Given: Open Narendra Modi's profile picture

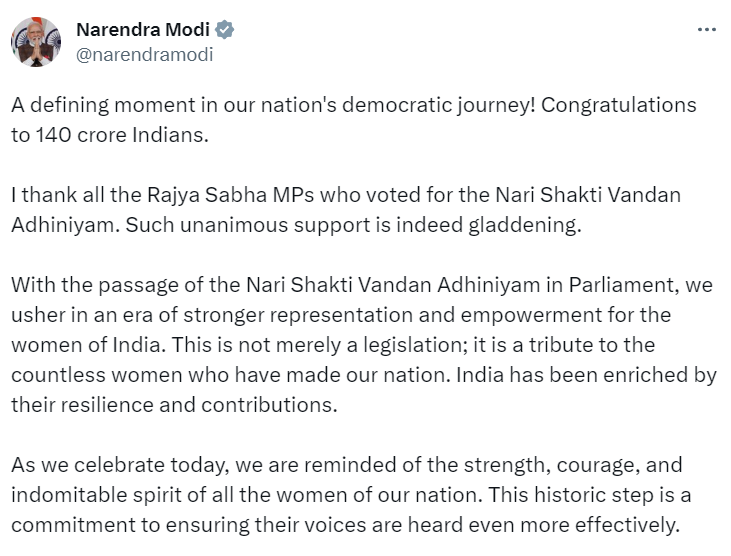Looking at the screenshot, I should (x=36, y=42).
